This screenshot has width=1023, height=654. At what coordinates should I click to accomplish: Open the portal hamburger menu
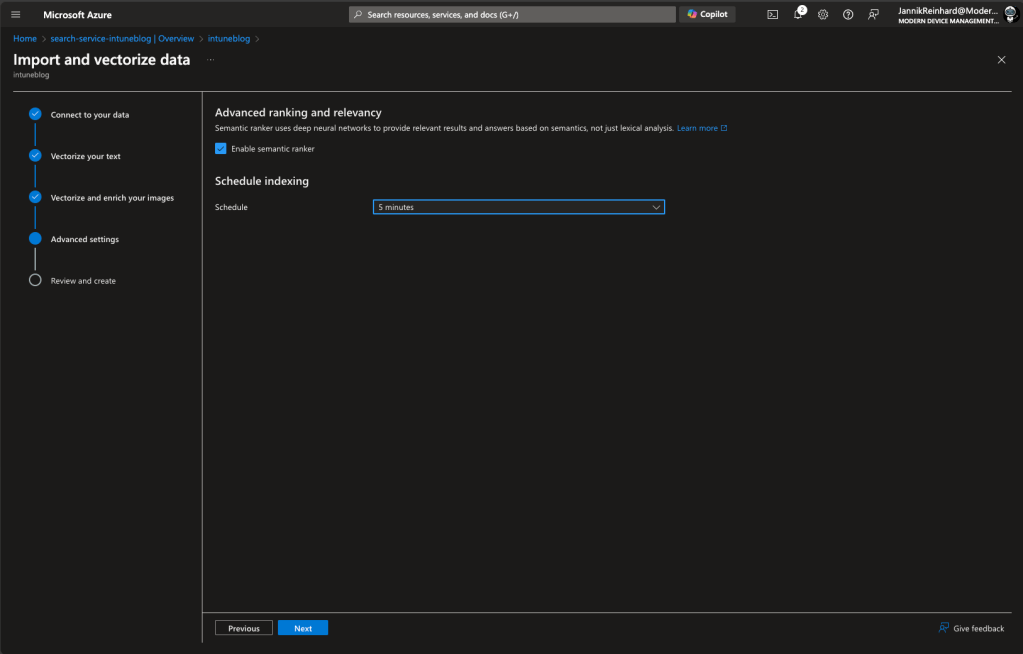(15, 14)
